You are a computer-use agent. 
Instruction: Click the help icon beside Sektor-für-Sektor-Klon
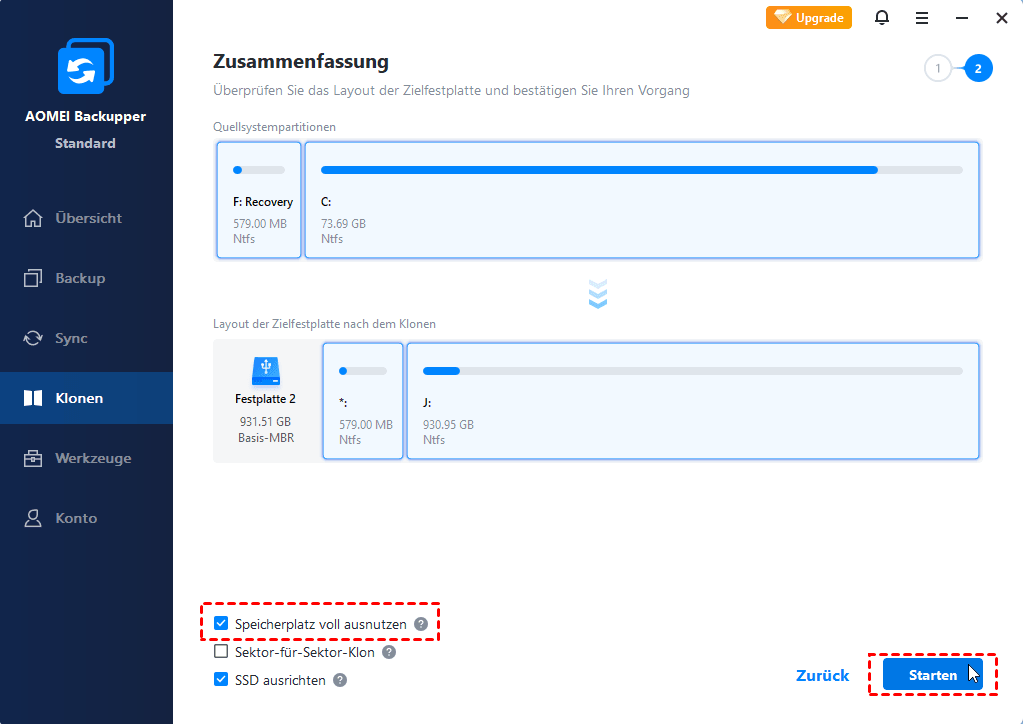coord(389,652)
